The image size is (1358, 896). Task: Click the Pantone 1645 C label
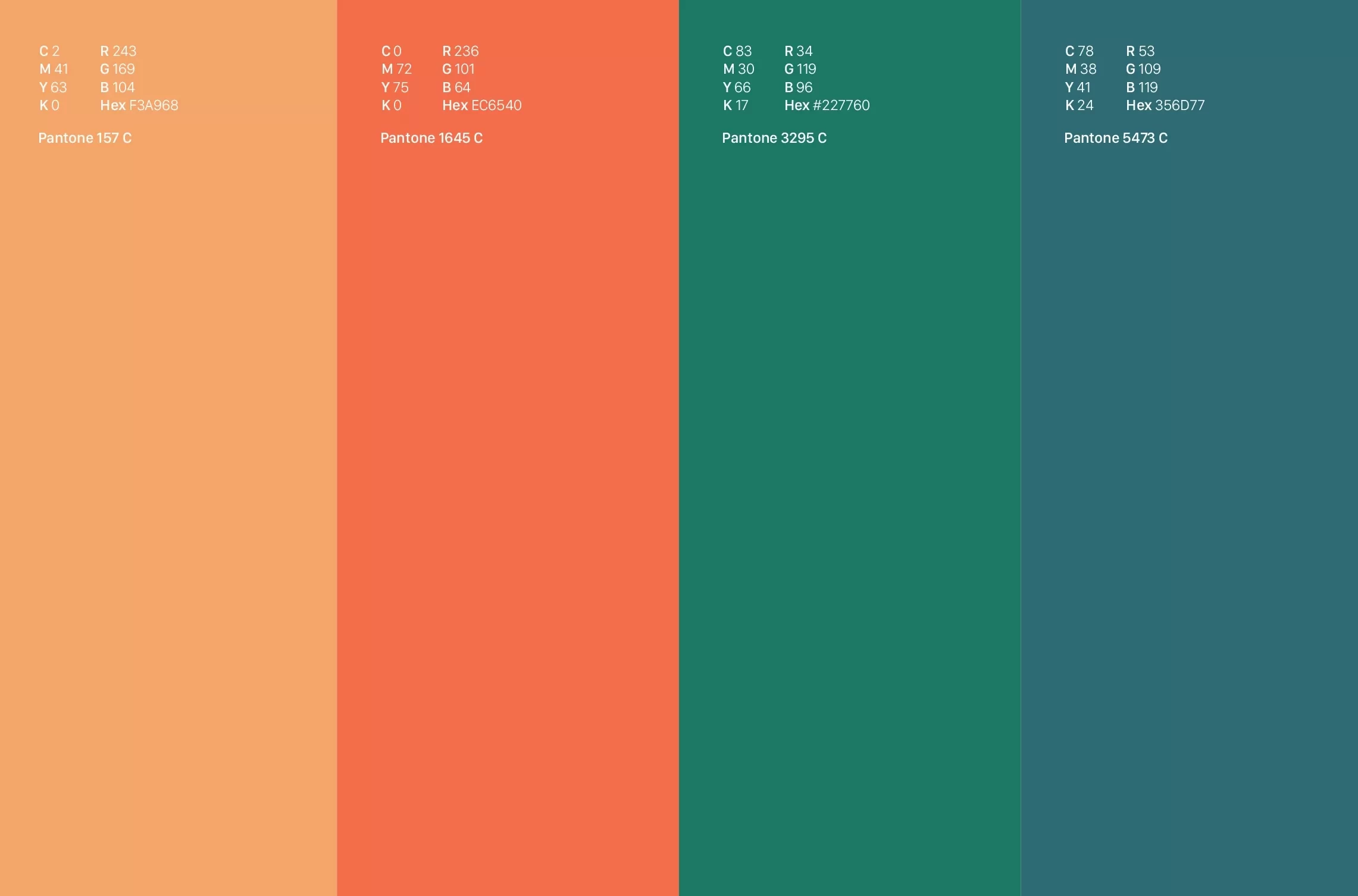coord(431,138)
